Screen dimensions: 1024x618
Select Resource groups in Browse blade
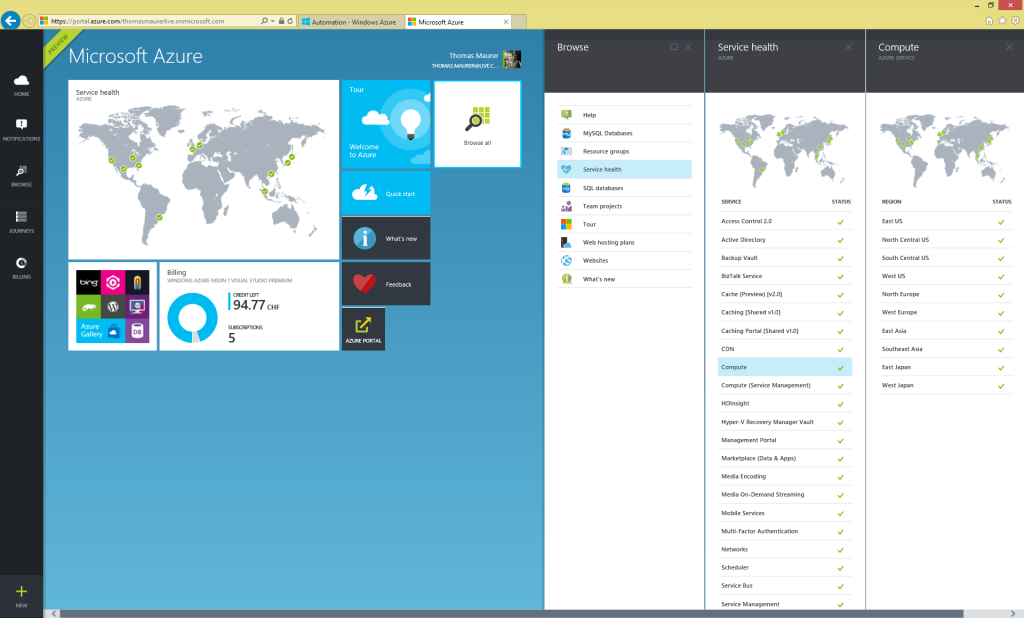pyautogui.click(x=624, y=152)
